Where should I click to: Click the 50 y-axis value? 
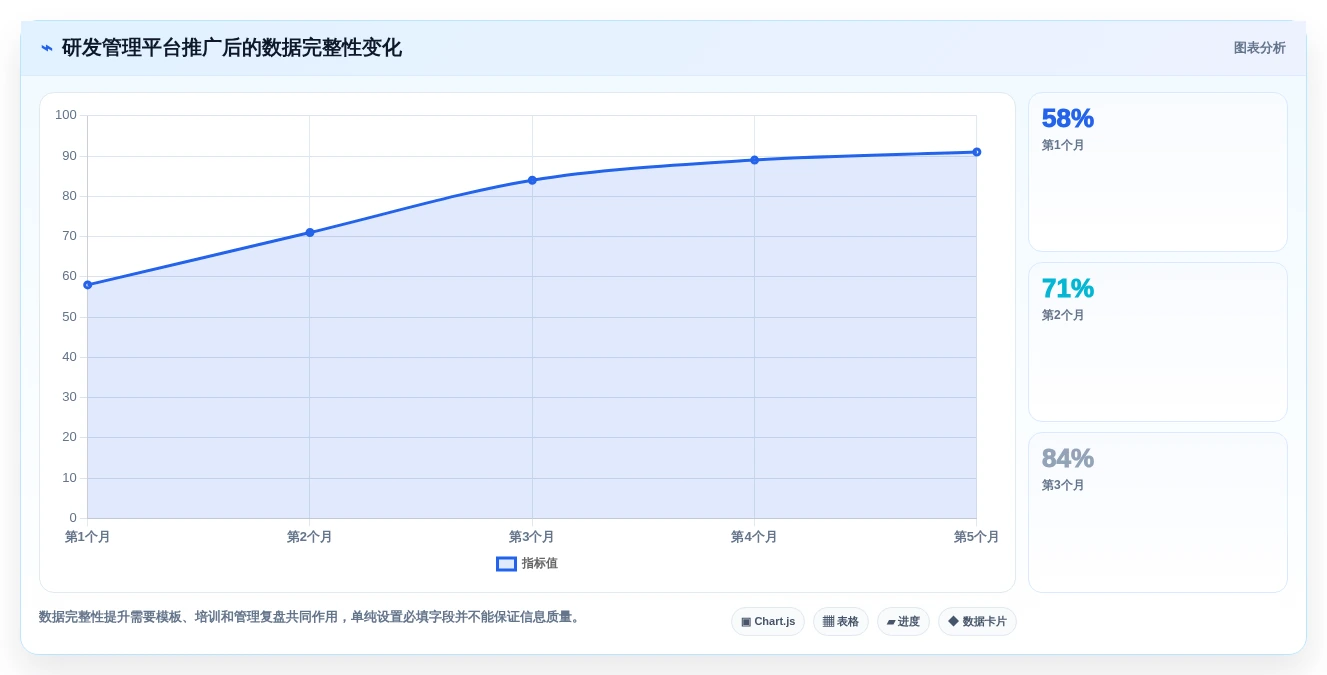(69, 317)
